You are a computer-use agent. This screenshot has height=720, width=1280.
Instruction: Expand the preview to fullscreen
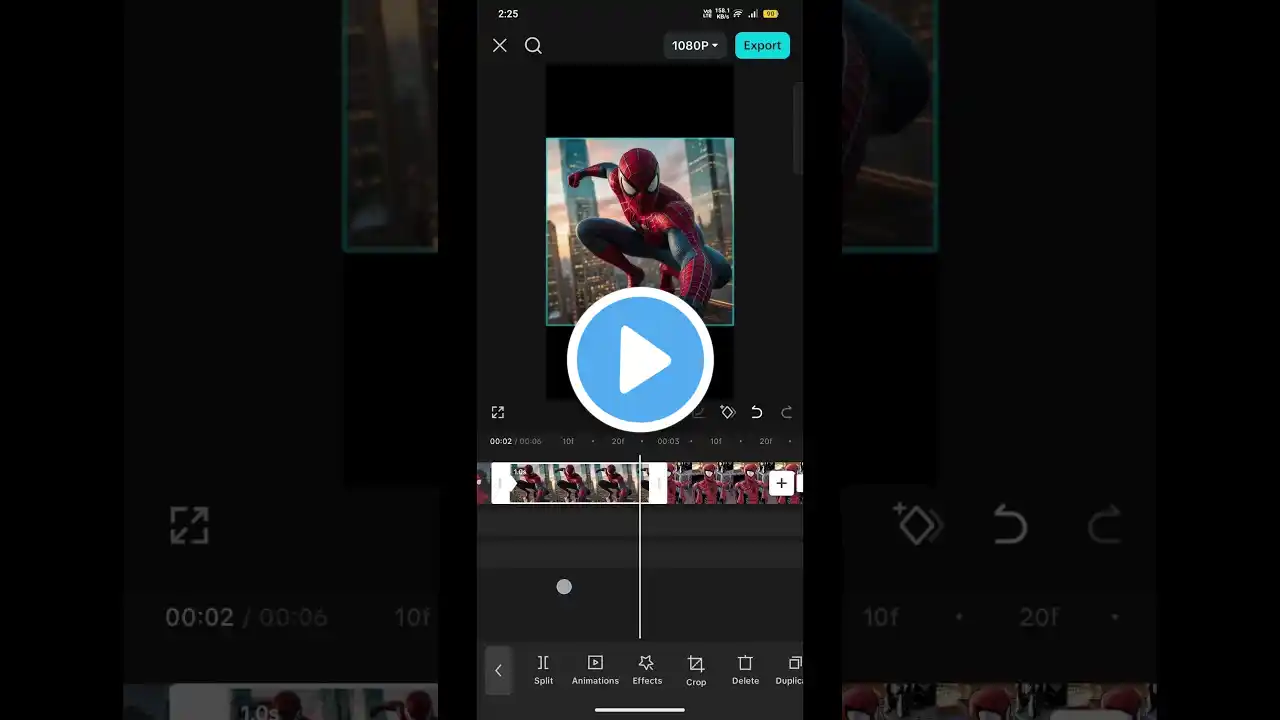point(498,412)
